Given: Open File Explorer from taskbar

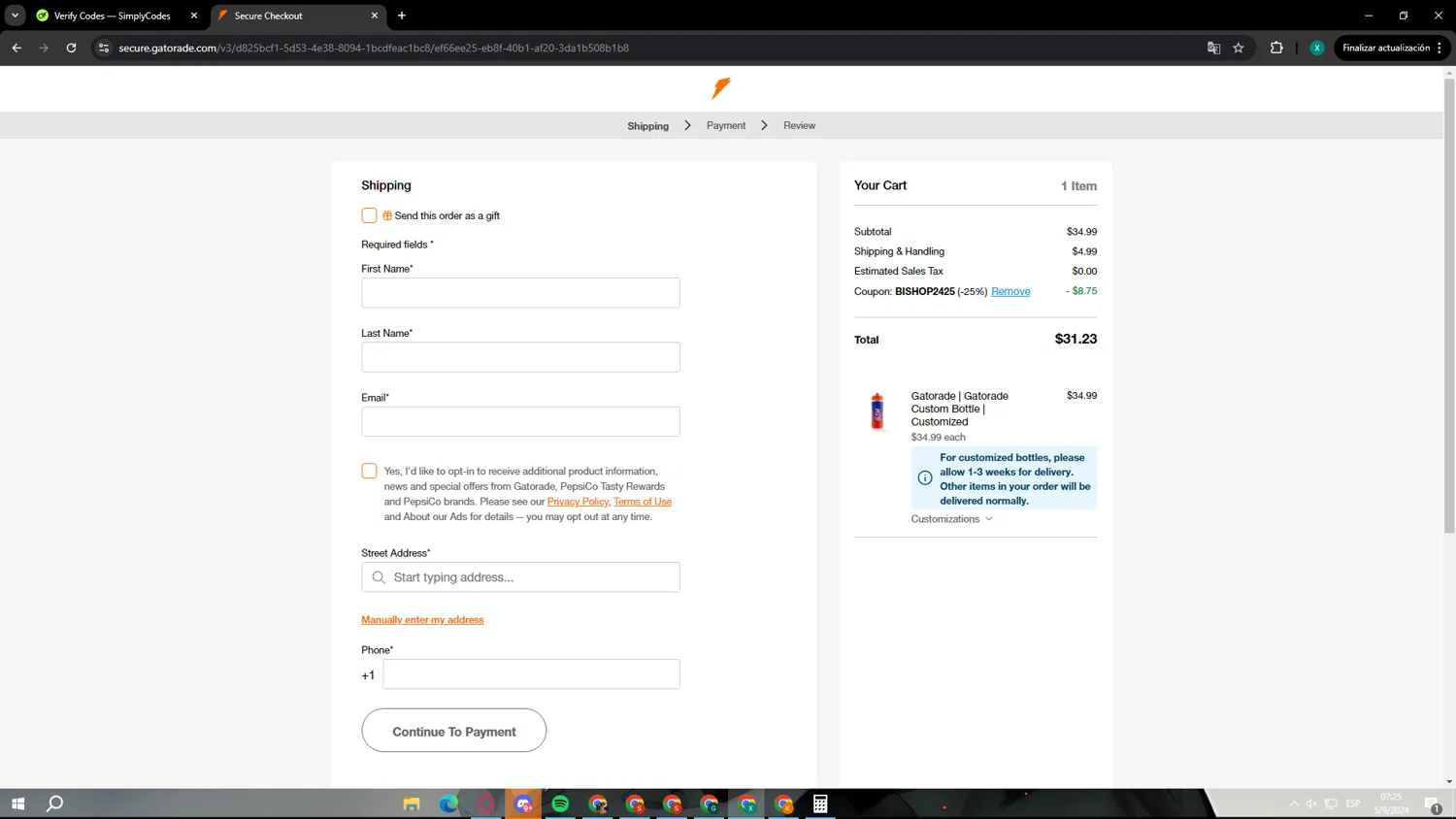Looking at the screenshot, I should pyautogui.click(x=412, y=803).
